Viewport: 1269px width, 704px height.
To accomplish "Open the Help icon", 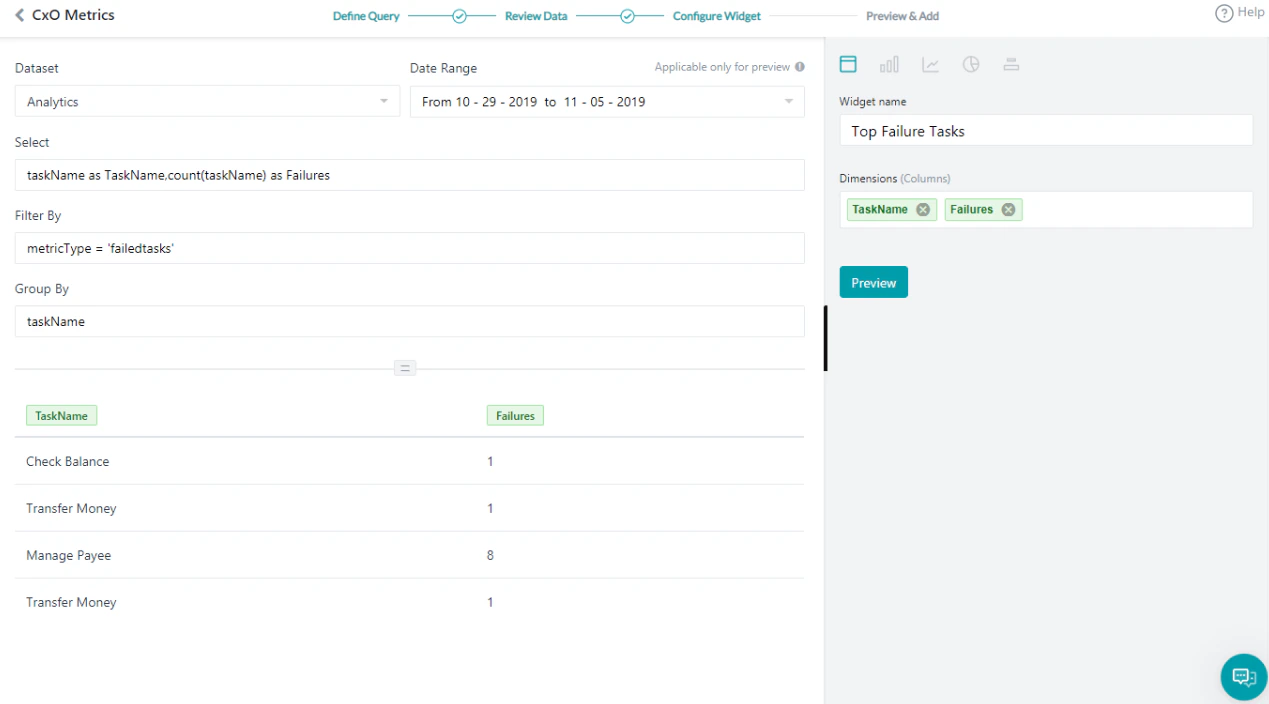I will (x=1223, y=13).
